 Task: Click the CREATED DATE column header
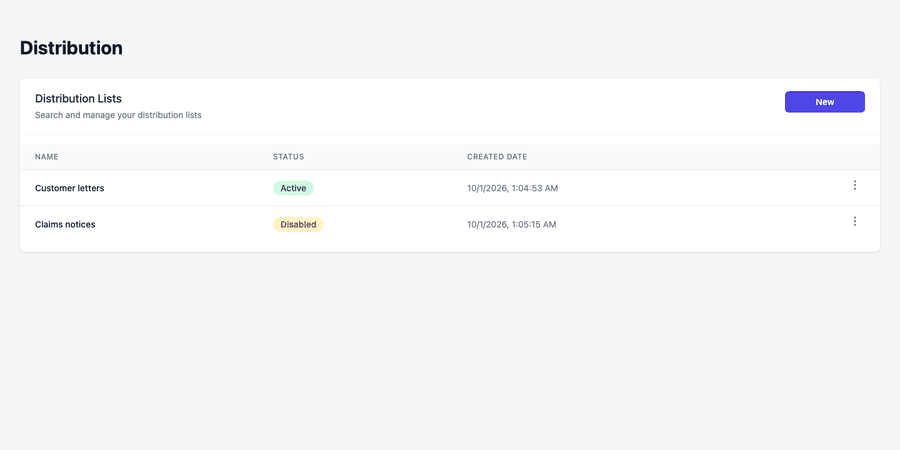pos(497,157)
